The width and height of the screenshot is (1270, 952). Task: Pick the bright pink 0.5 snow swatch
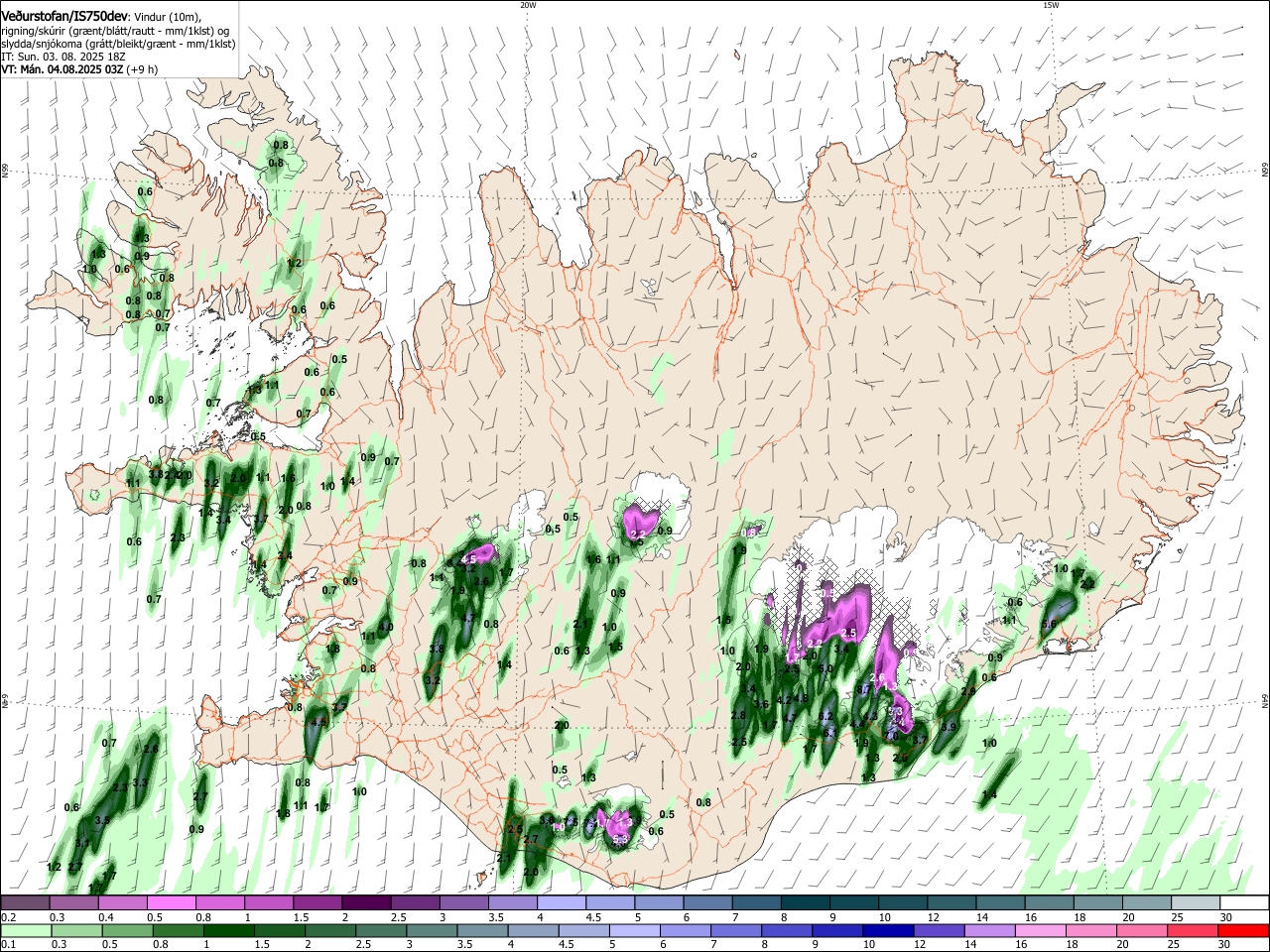pyautogui.click(x=171, y=902)
